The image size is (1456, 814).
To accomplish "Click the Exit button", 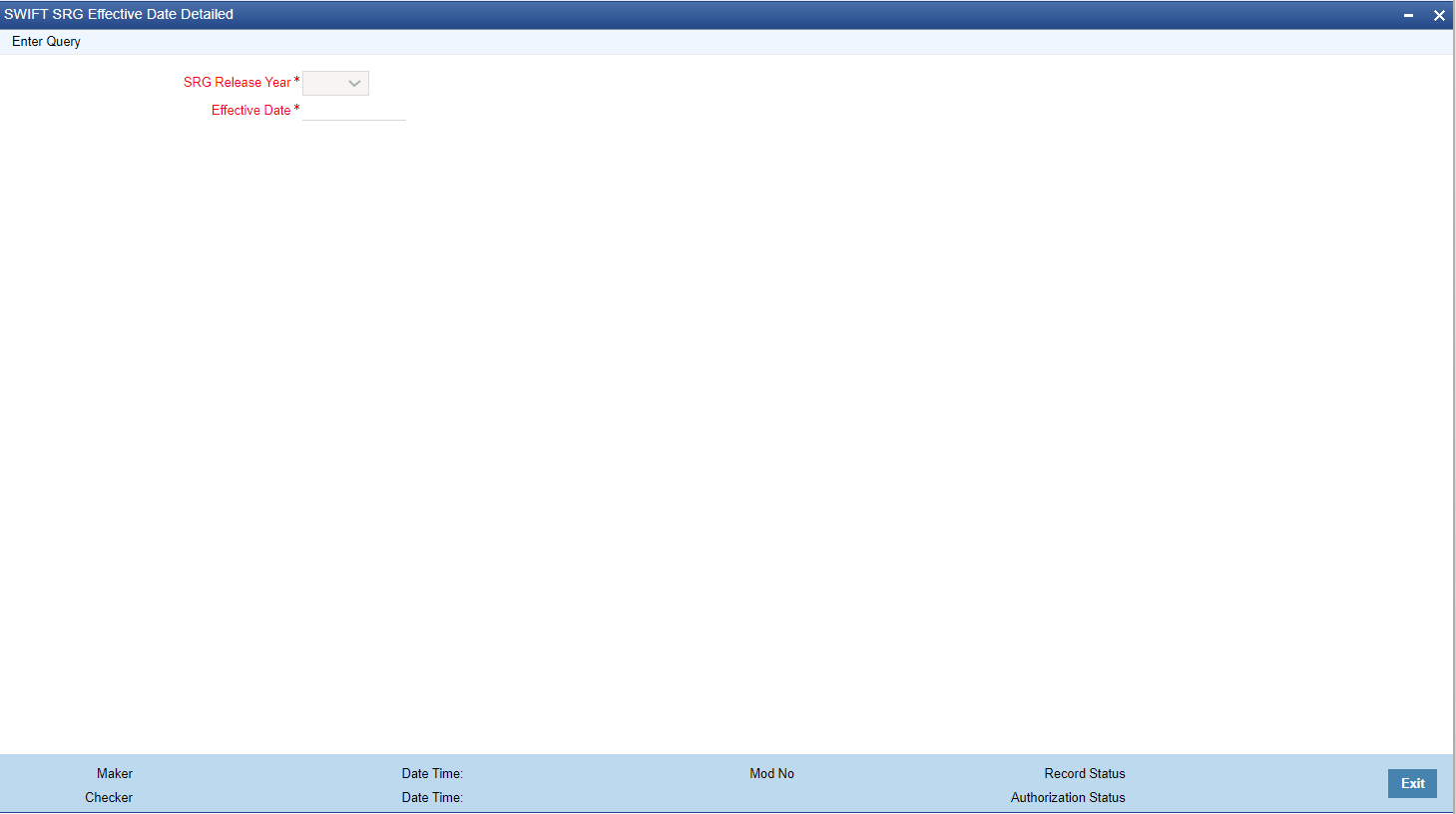I will coord(1412,784).
